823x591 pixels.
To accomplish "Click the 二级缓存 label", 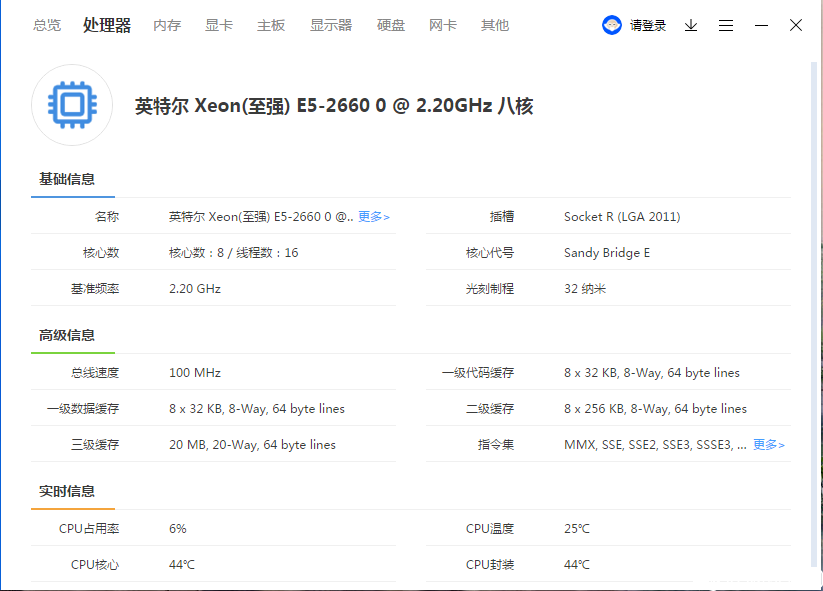I will click(x=490, y=409).
